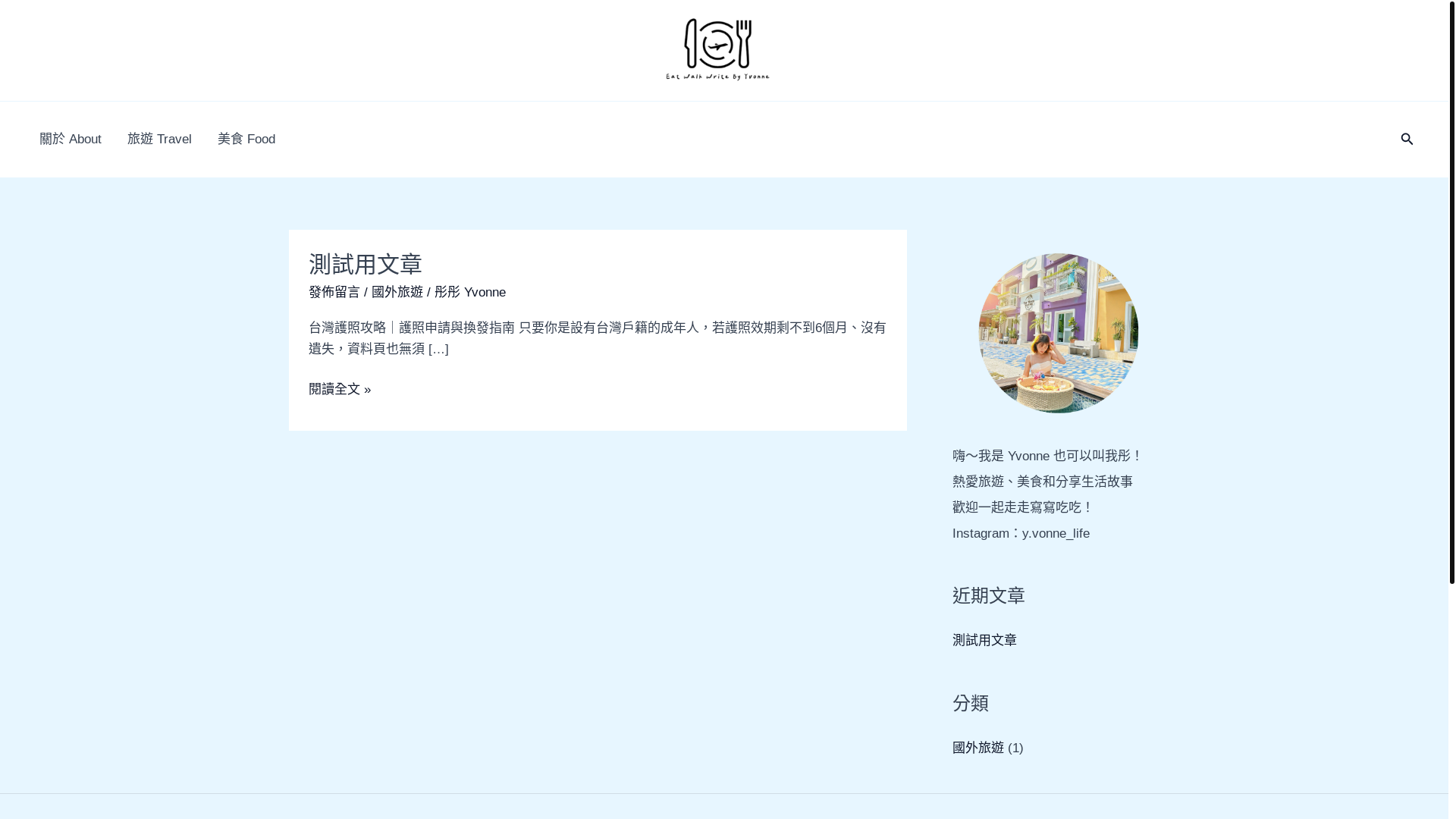Click the 分類 heading
Screen dimensions: 1456x819
[x=971, y=703]
